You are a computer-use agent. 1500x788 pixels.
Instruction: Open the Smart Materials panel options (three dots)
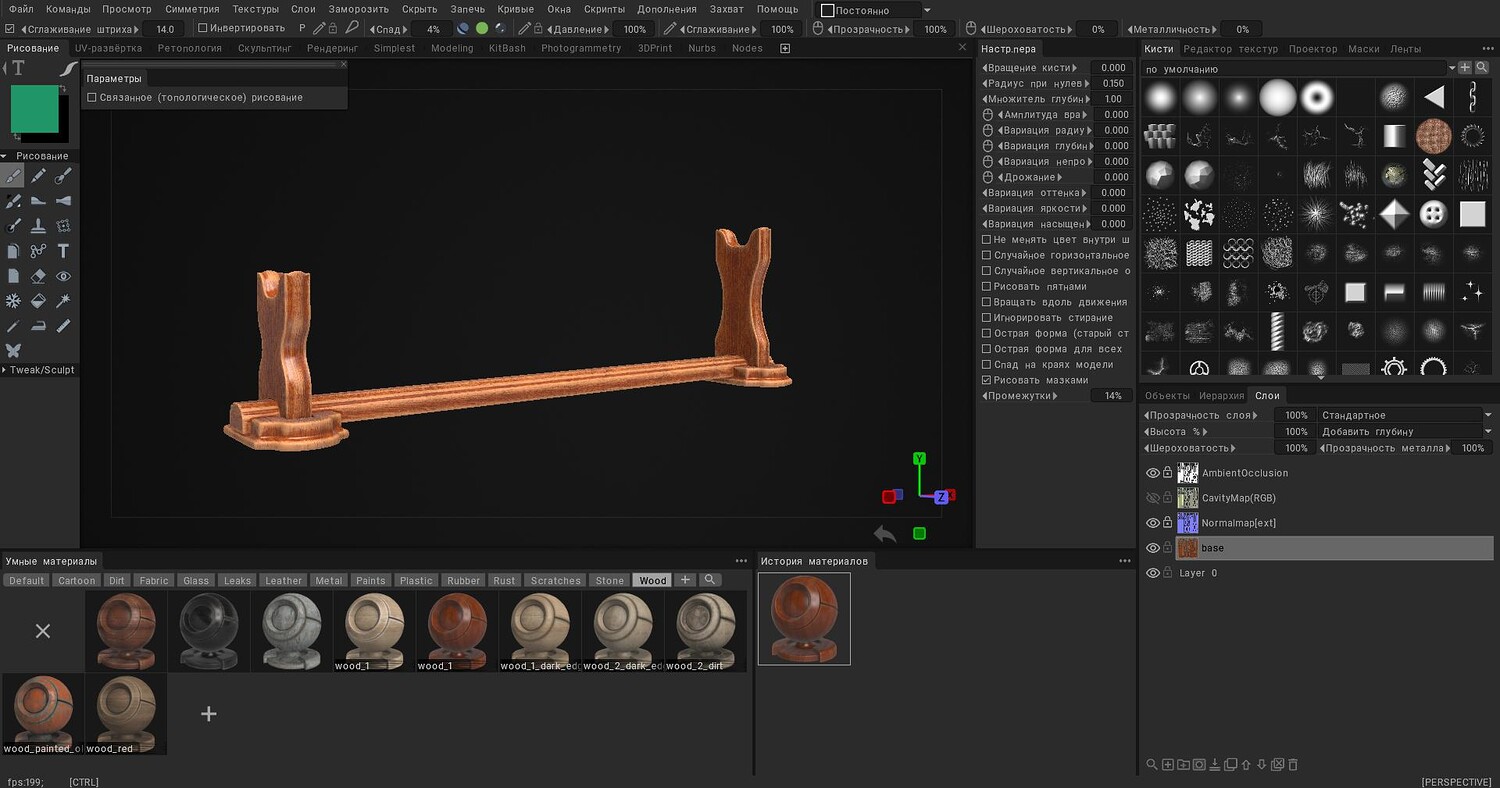click(741, 561)
